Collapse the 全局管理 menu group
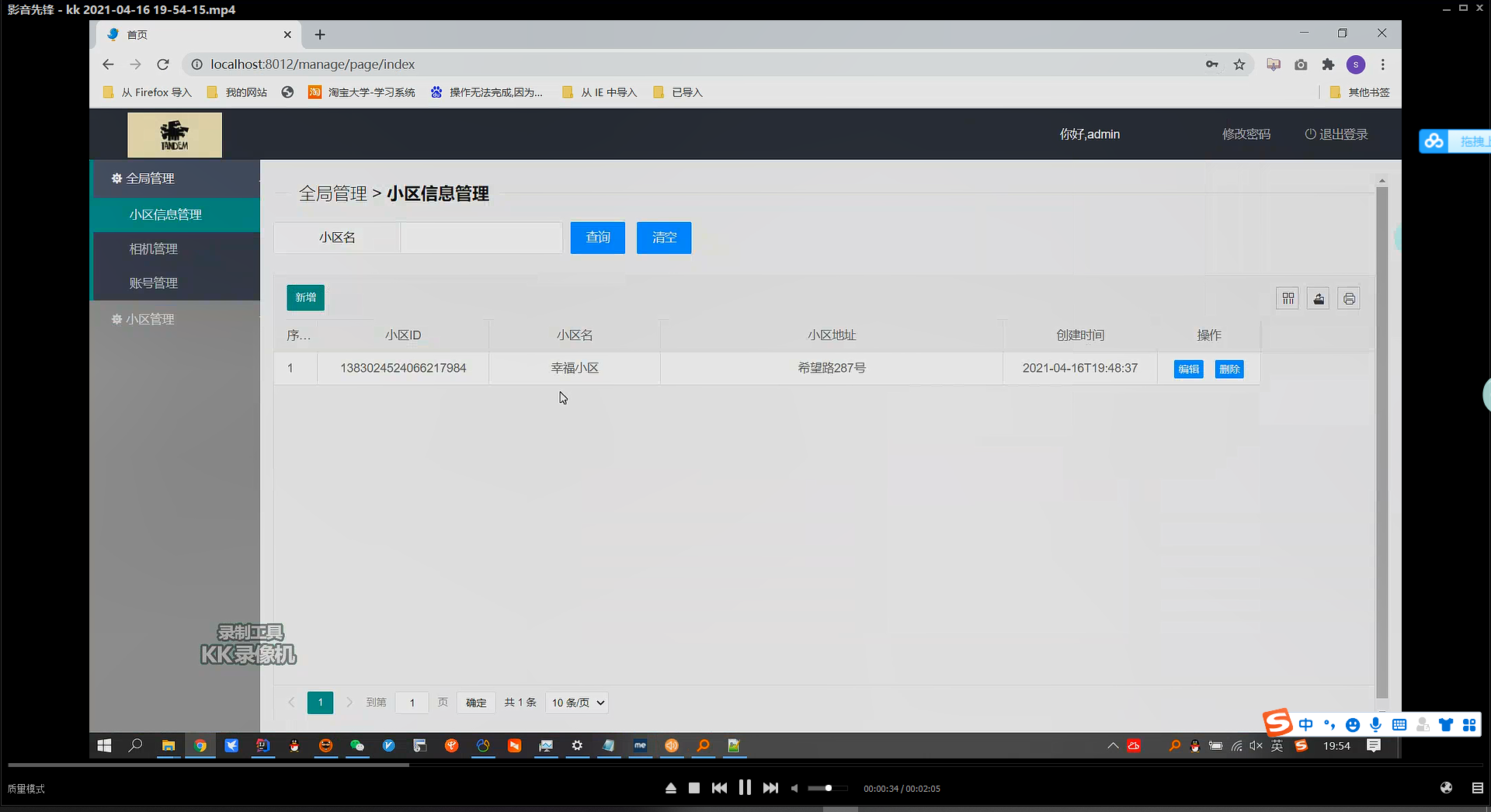Image resolution: width=1491 pixels, height=812 pixels. click(176, 179)
